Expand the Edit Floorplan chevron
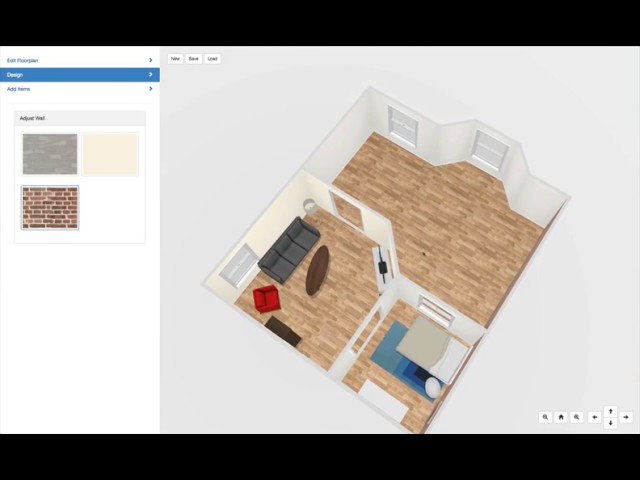Viewport: 640px width, 480px height. tap(151, 60)
